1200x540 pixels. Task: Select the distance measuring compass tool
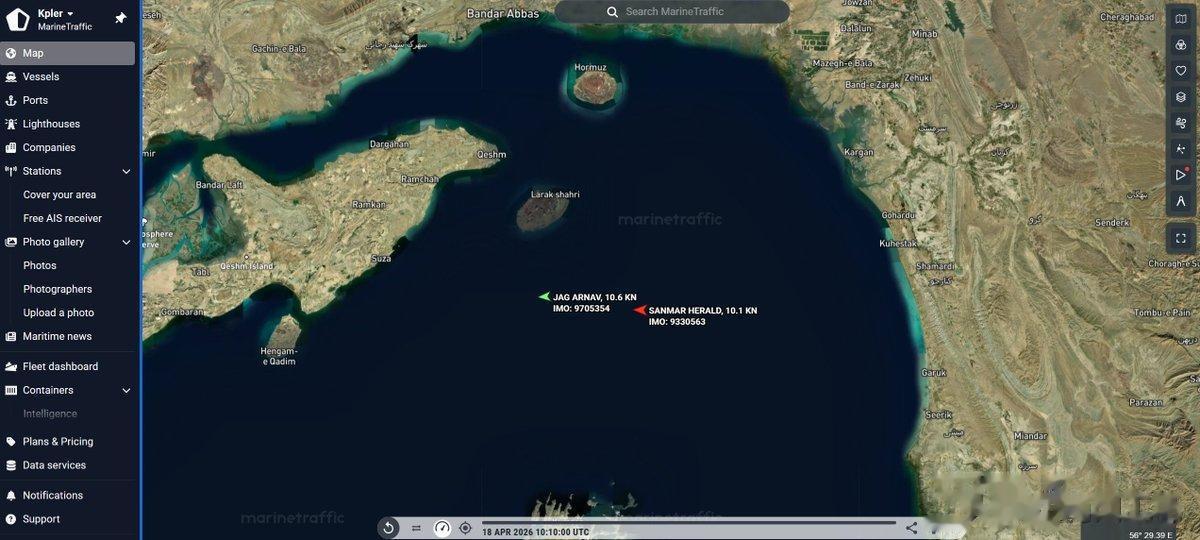[1181, 200]
